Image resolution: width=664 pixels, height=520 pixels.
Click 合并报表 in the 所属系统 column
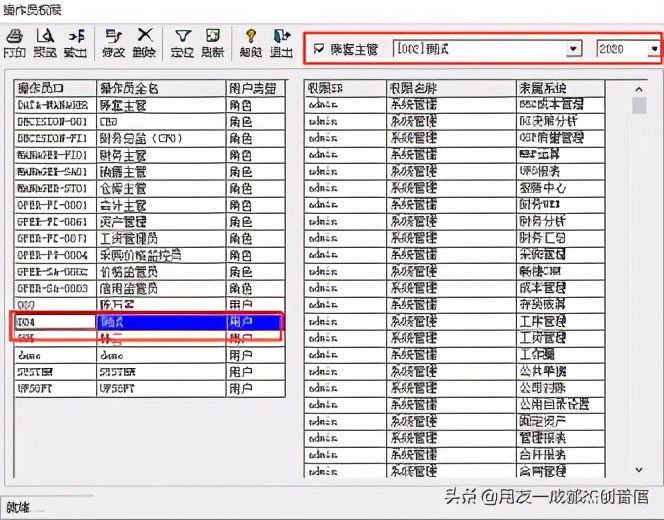tap(542, 454)
